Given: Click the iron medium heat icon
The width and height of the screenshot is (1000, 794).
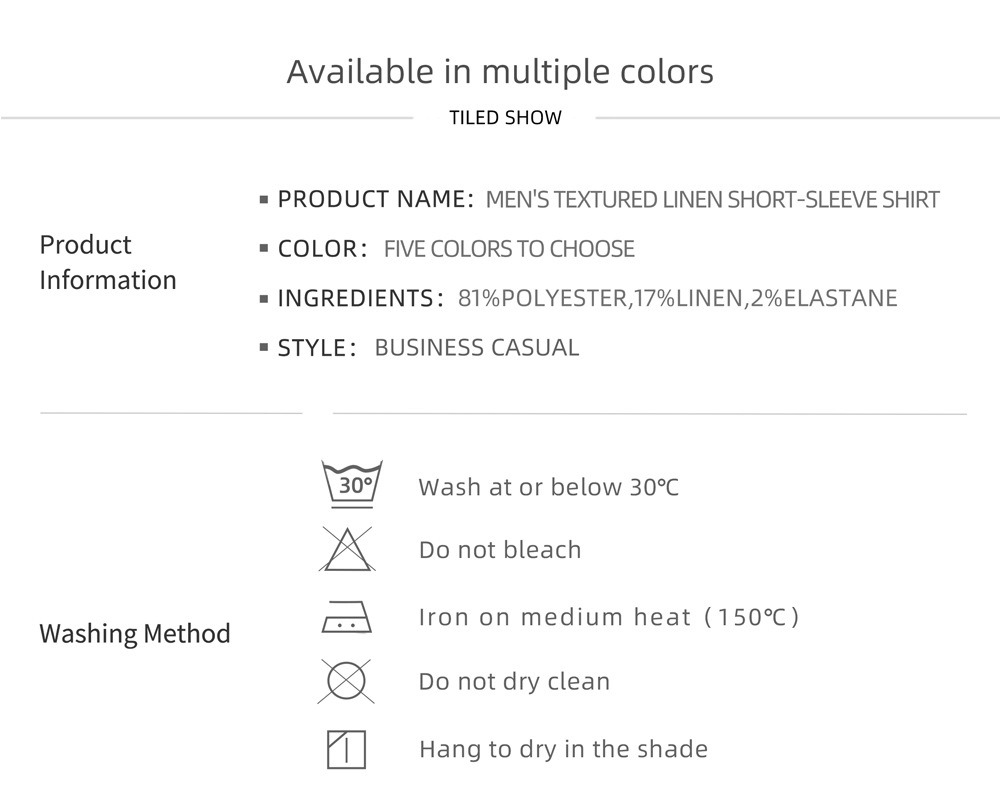Looking at the screenshot, I should click(x=346, y=617).
